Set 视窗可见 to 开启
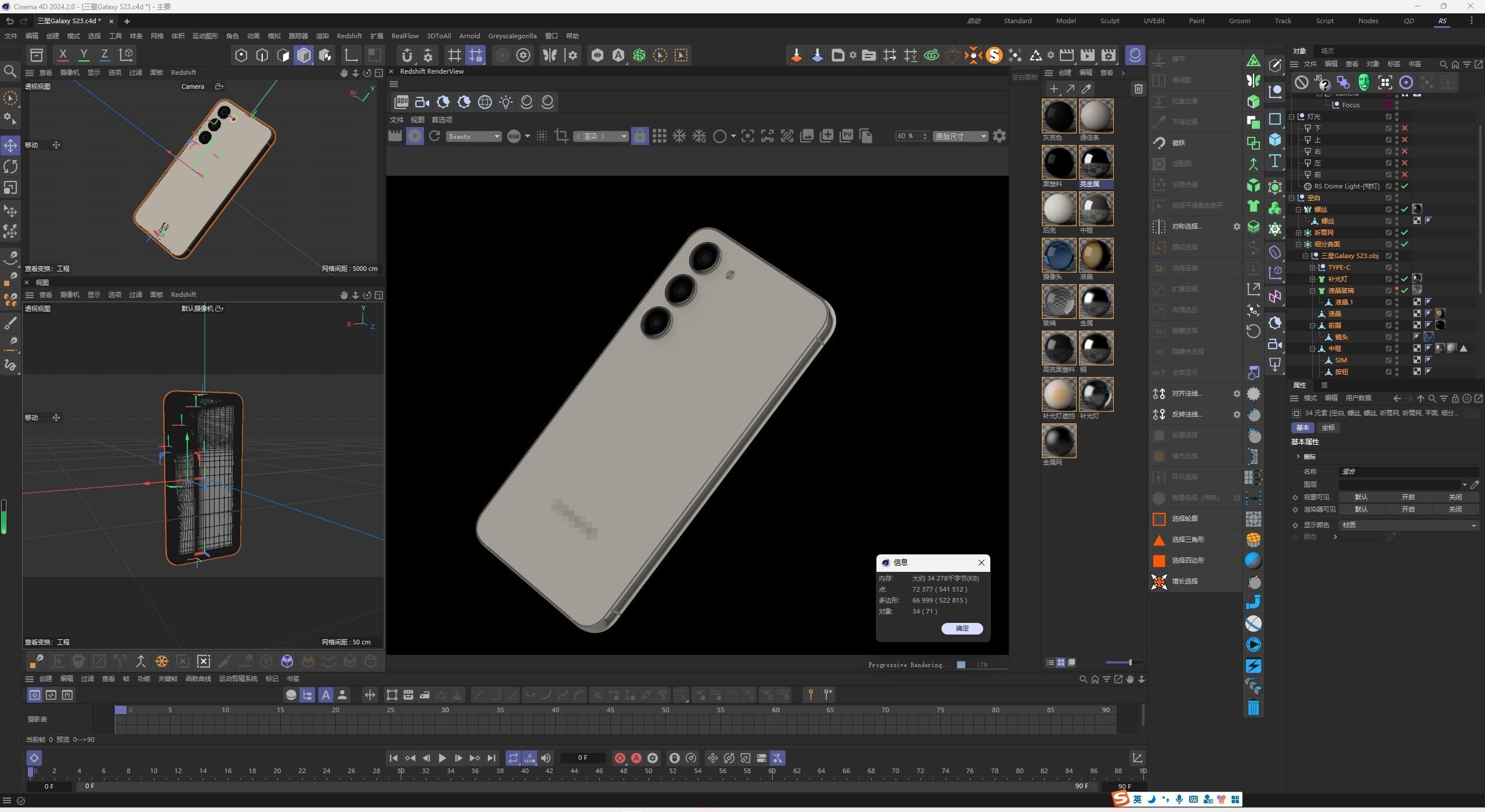 [x=1408, y=497]
